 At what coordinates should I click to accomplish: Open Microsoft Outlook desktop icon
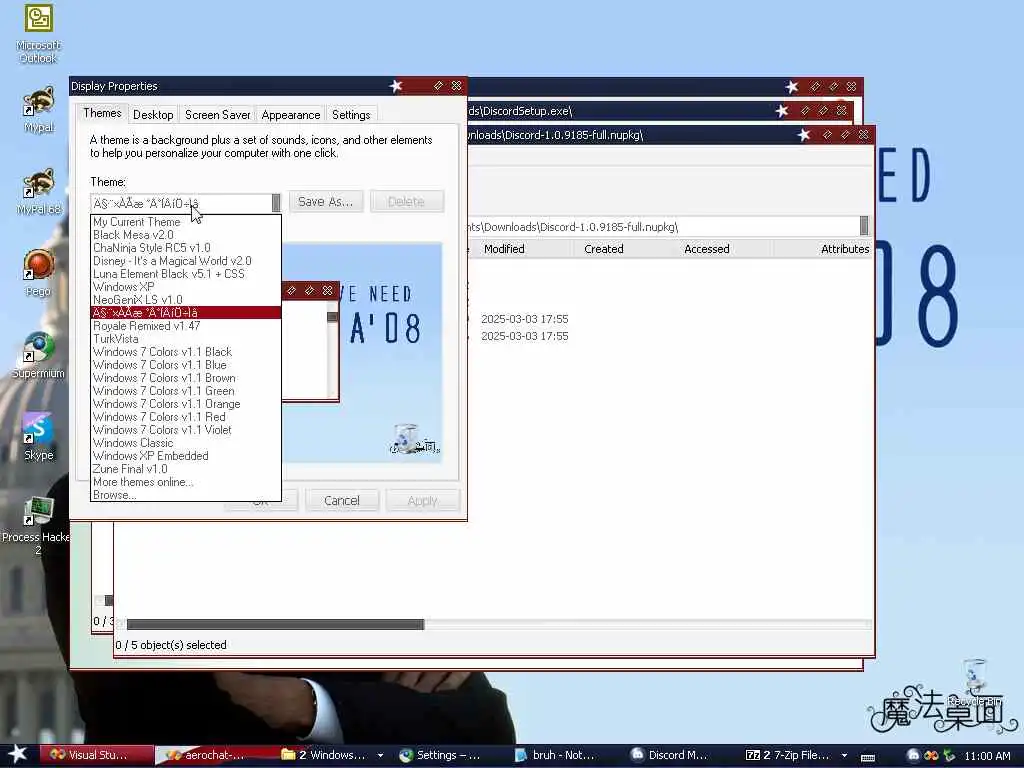click(38, 34)
